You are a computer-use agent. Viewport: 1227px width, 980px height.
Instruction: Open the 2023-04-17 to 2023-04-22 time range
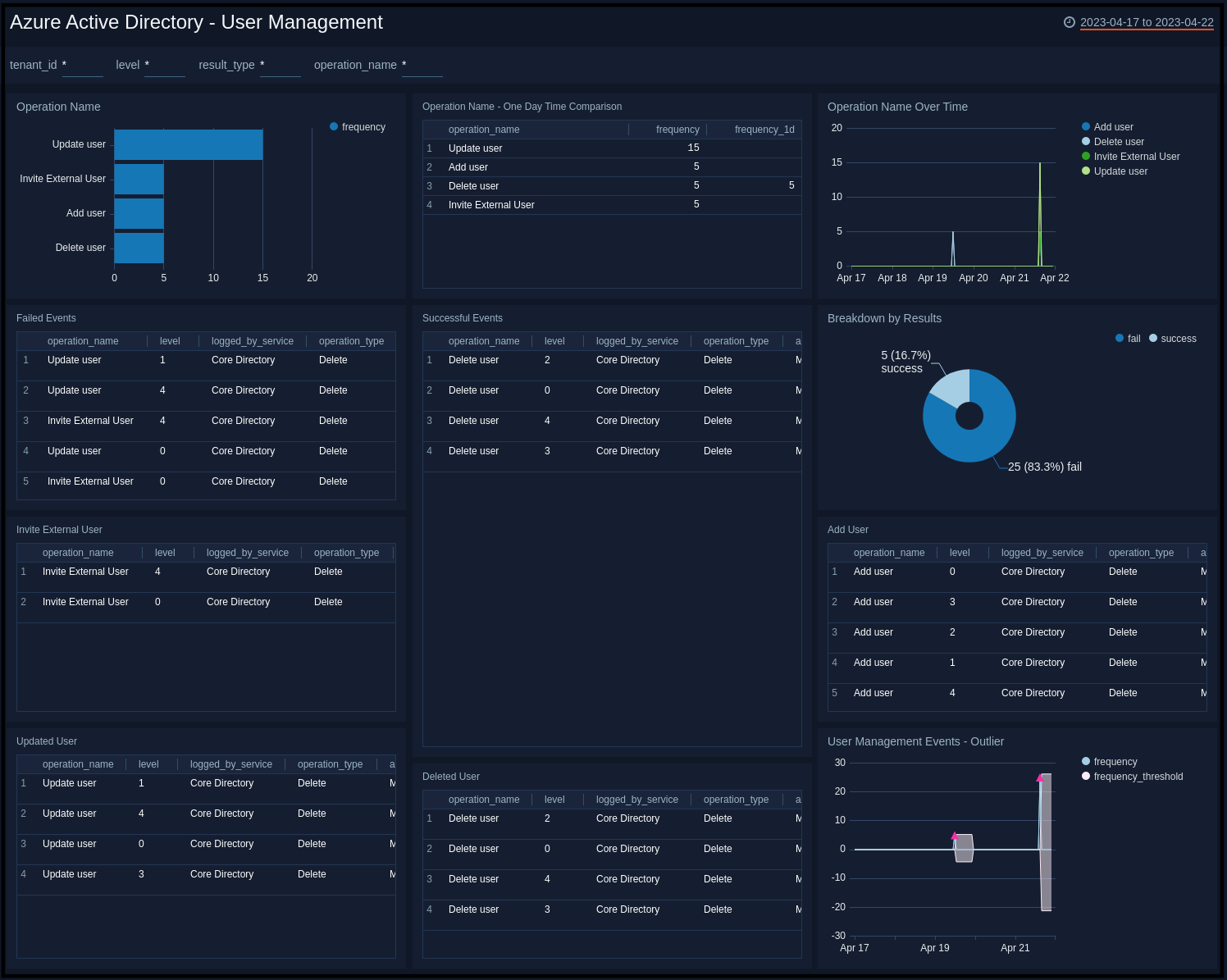click(1147, 22)
